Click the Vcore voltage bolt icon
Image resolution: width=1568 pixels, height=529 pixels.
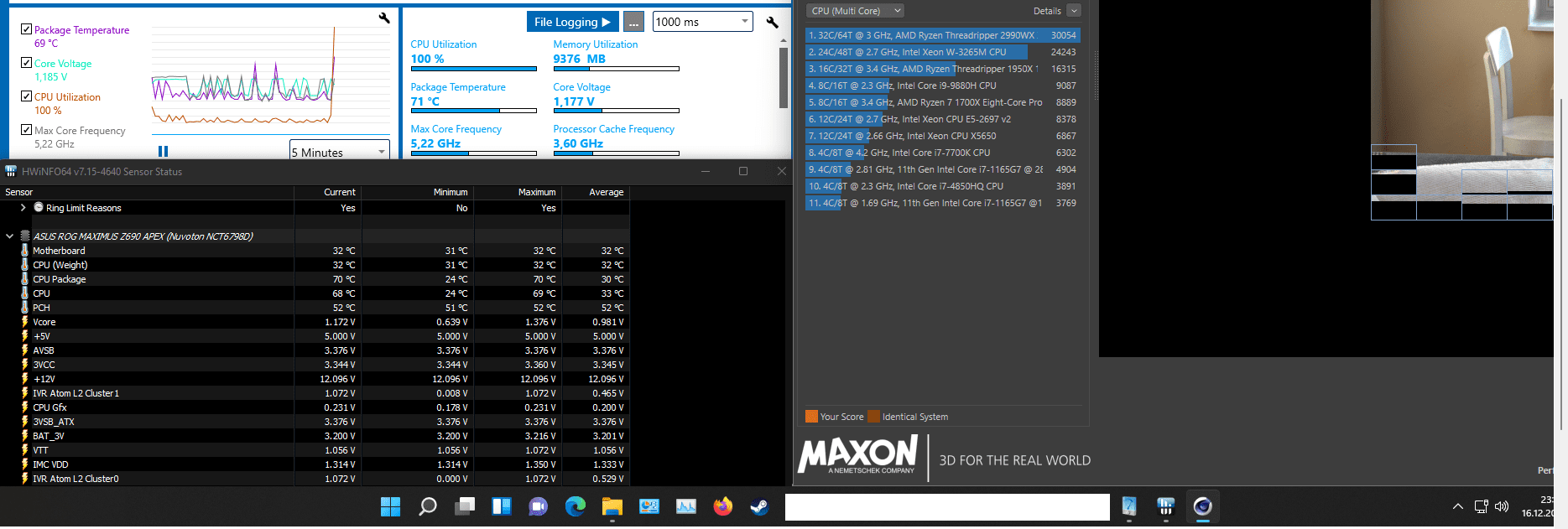coord(25,322)
